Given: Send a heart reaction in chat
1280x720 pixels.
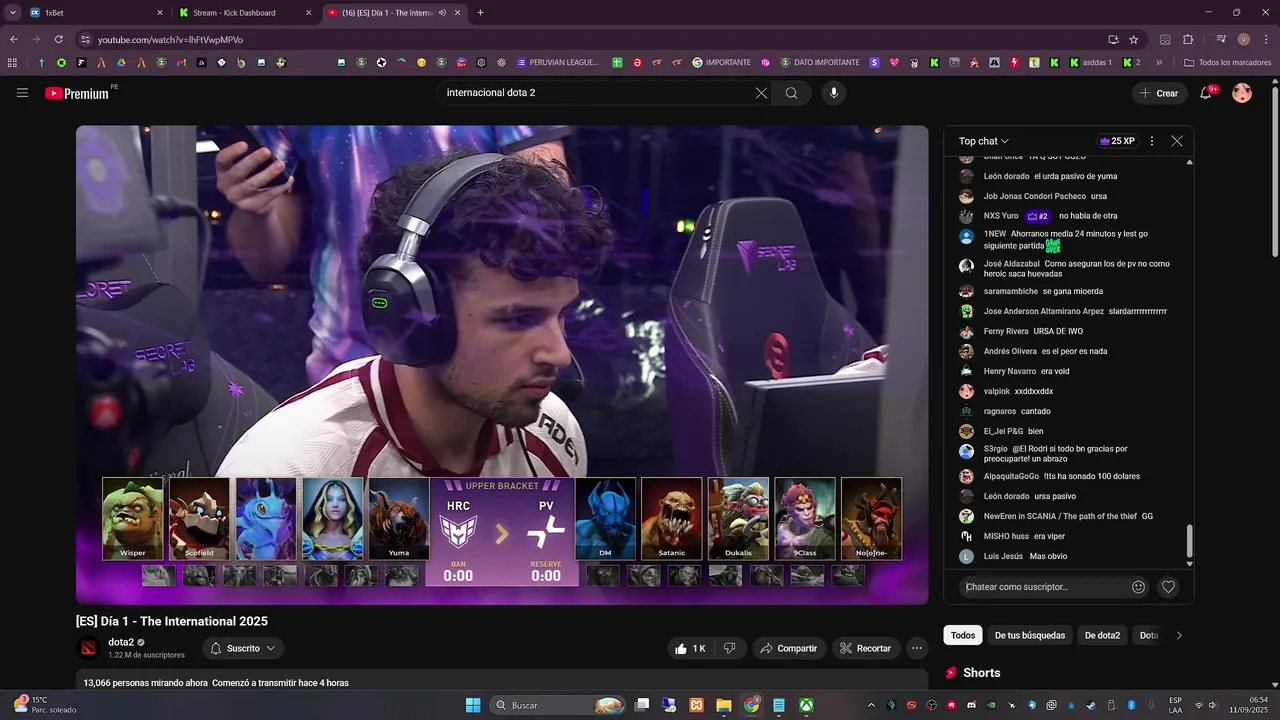Looking at the screenshot, I should [x=1168, y=587].
